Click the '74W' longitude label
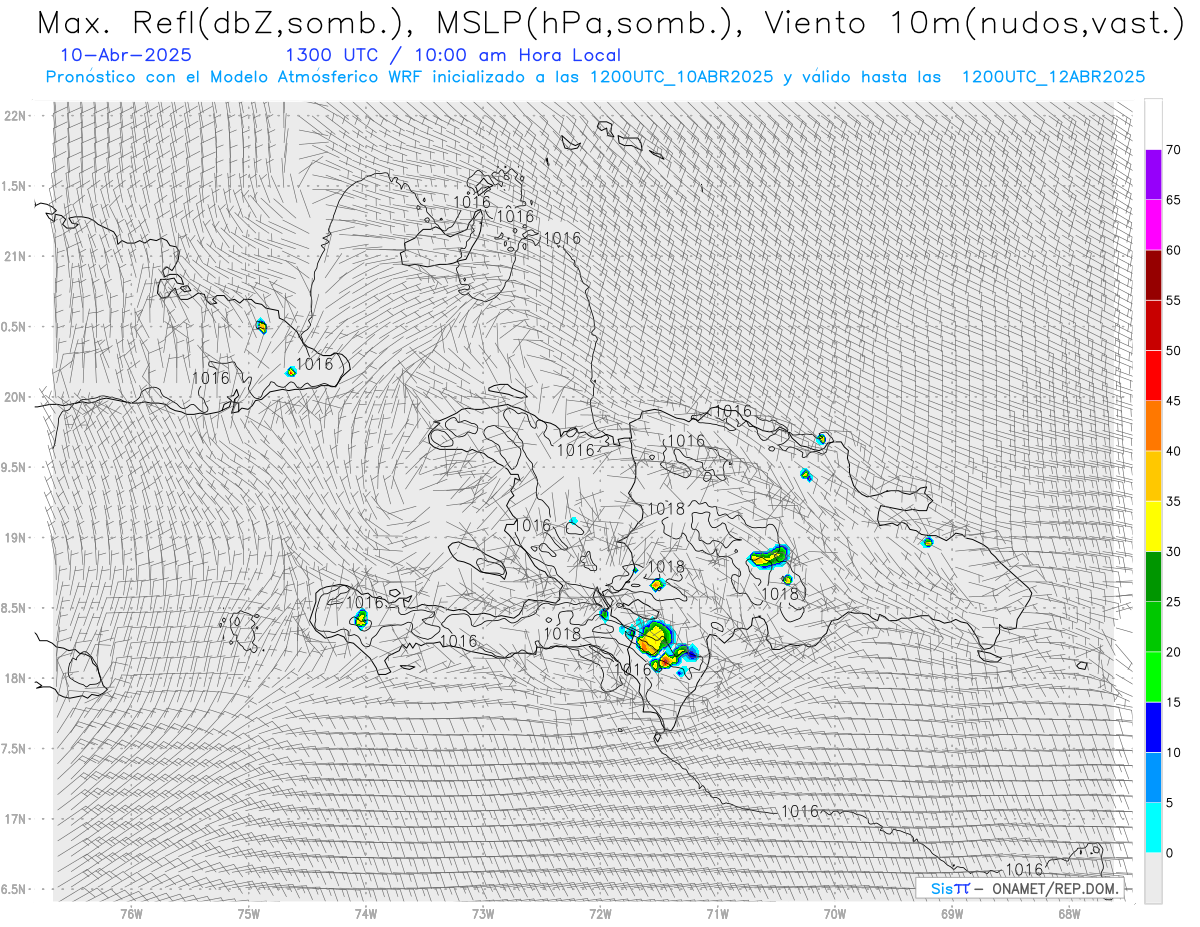Screen dimensions: 1200x927 366,913
